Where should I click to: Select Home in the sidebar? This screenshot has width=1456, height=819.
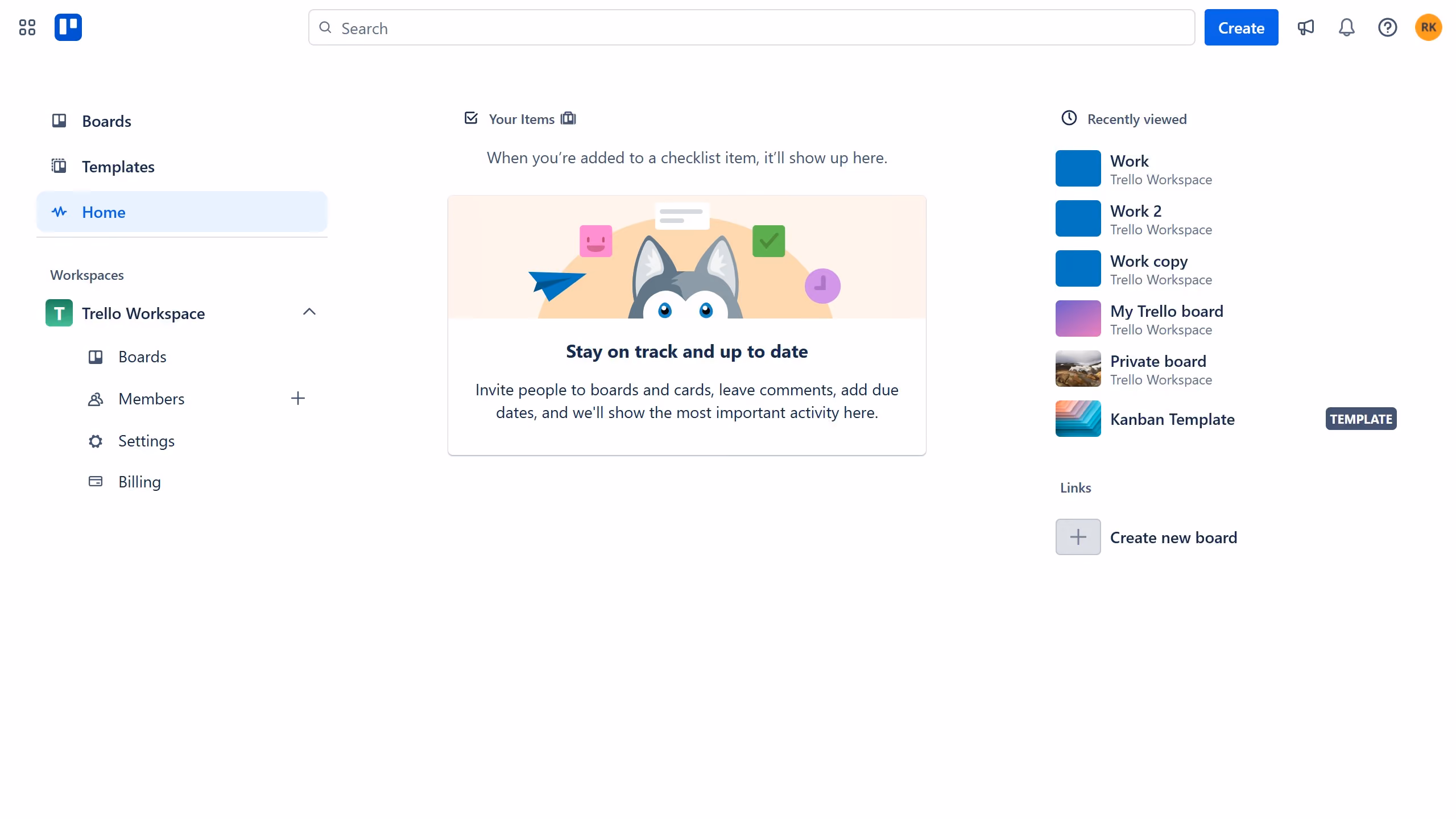(182, 212)
